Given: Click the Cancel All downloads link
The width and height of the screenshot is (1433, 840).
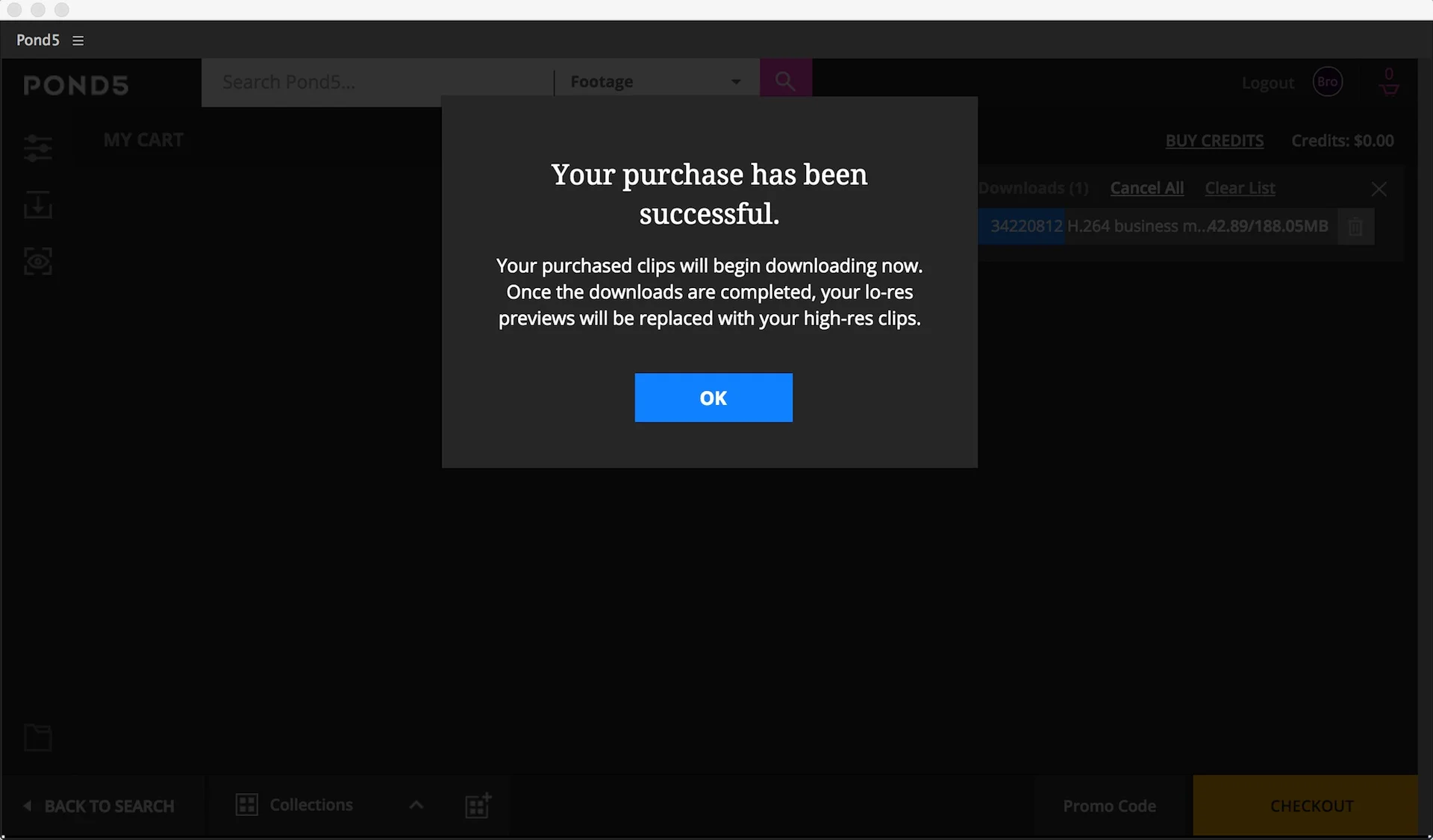Looking at the screenshot, I should (1146, 188).
